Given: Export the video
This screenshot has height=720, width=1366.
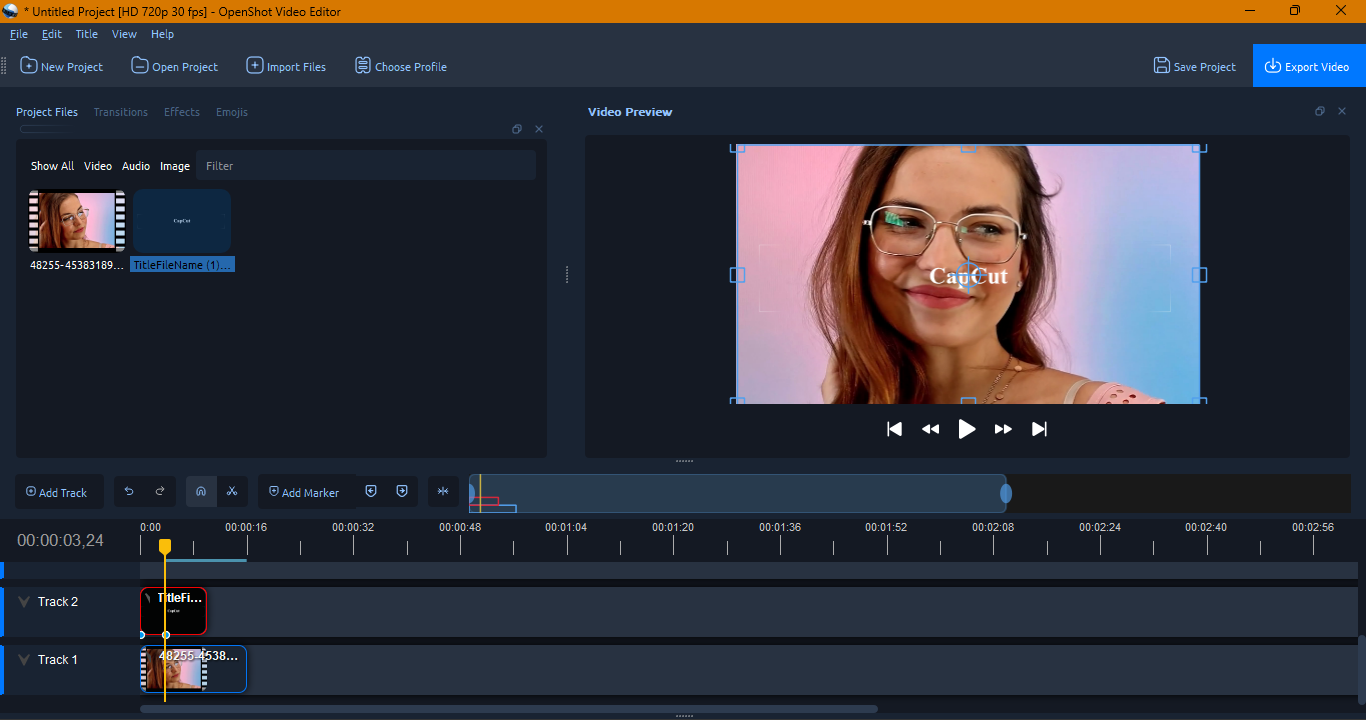Looking at the screenshot, I should (1308, 66).
